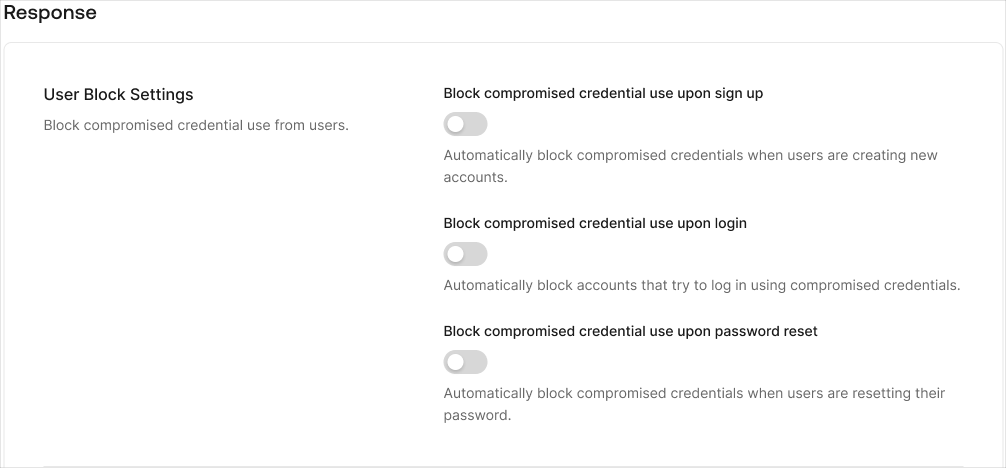Select the User Block Settings title
This screenshot has width=1006, height=468.
tap(118, 95)
